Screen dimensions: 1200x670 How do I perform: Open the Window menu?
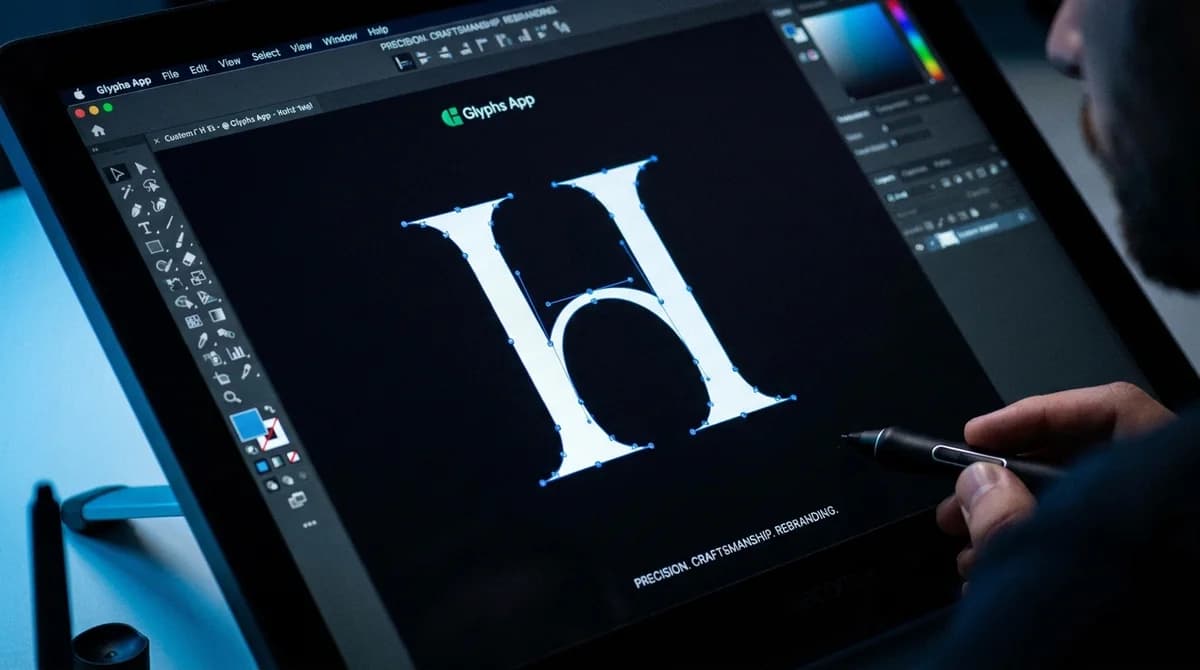pyautogui.click(x=339, y=39)
